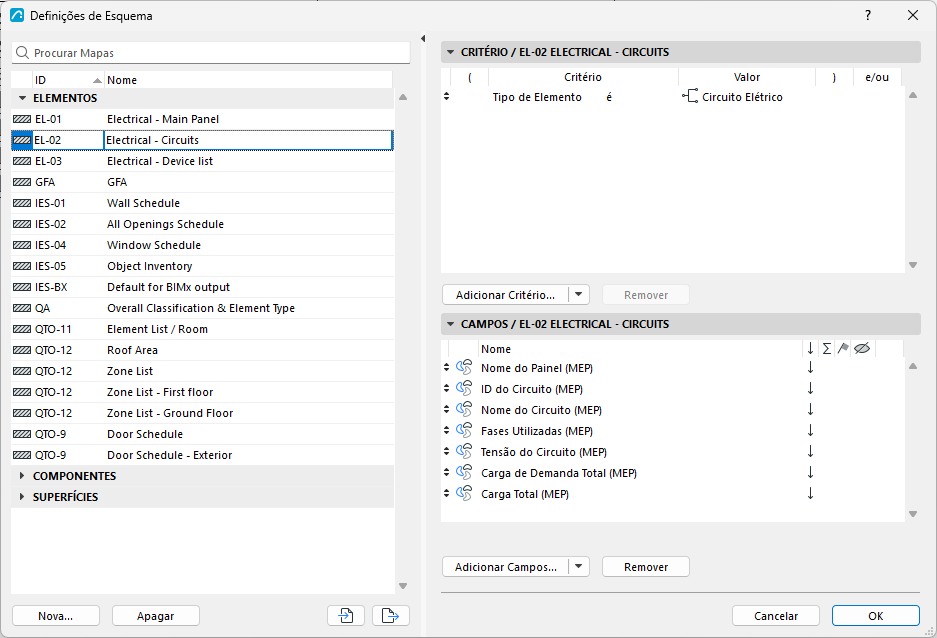Toggle sort arrow for Carga de Demanda Total (MEP)

(x=810, y=473)
